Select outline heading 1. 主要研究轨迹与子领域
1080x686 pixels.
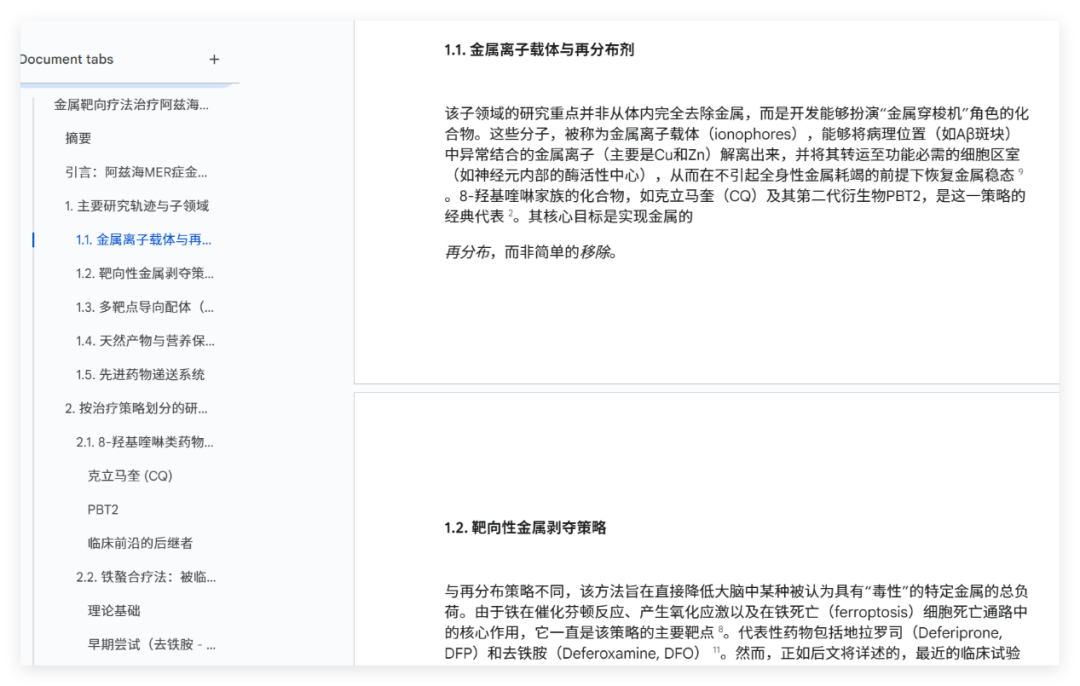click(x=136, y=206)
